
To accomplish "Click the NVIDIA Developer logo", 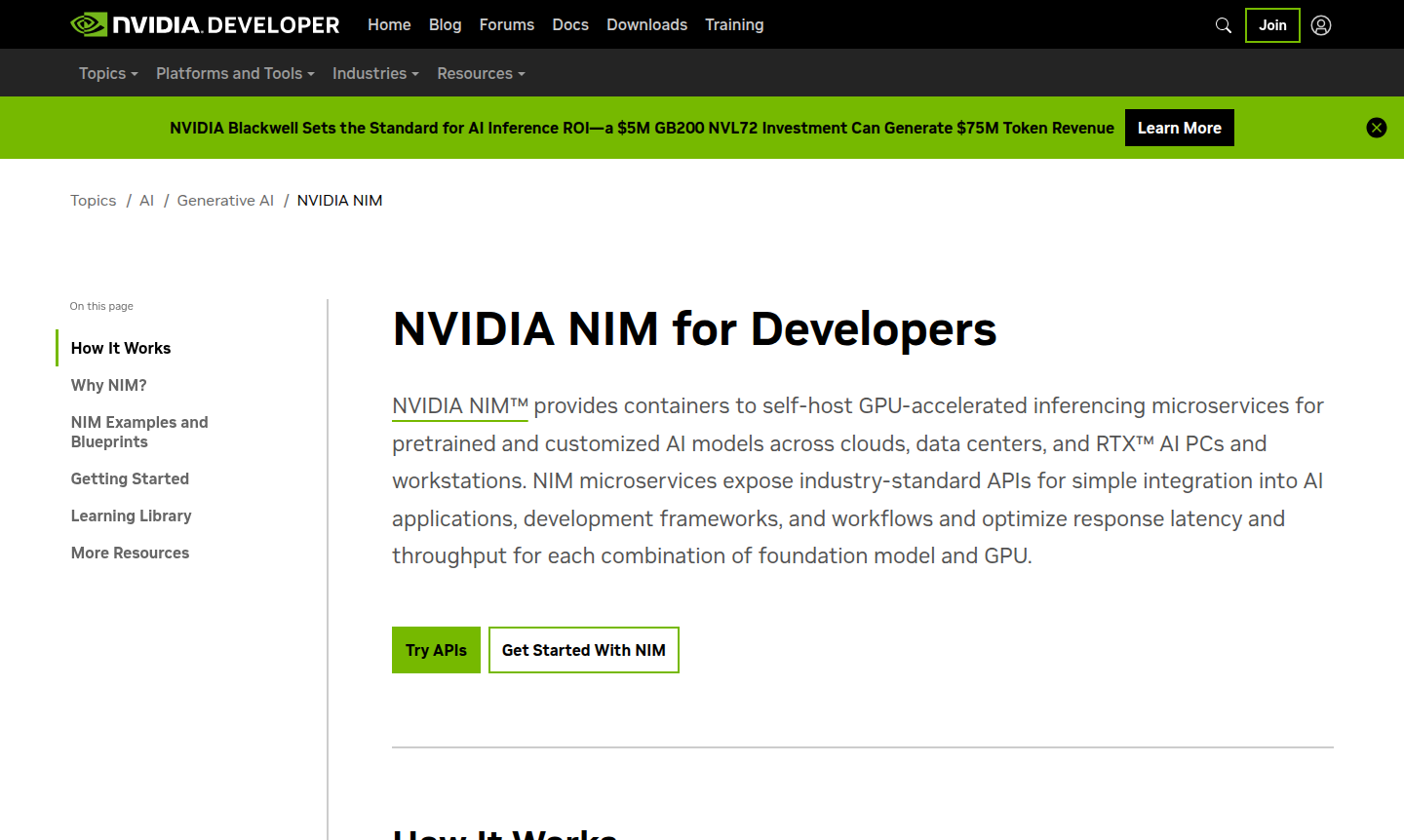I will 205,24.
